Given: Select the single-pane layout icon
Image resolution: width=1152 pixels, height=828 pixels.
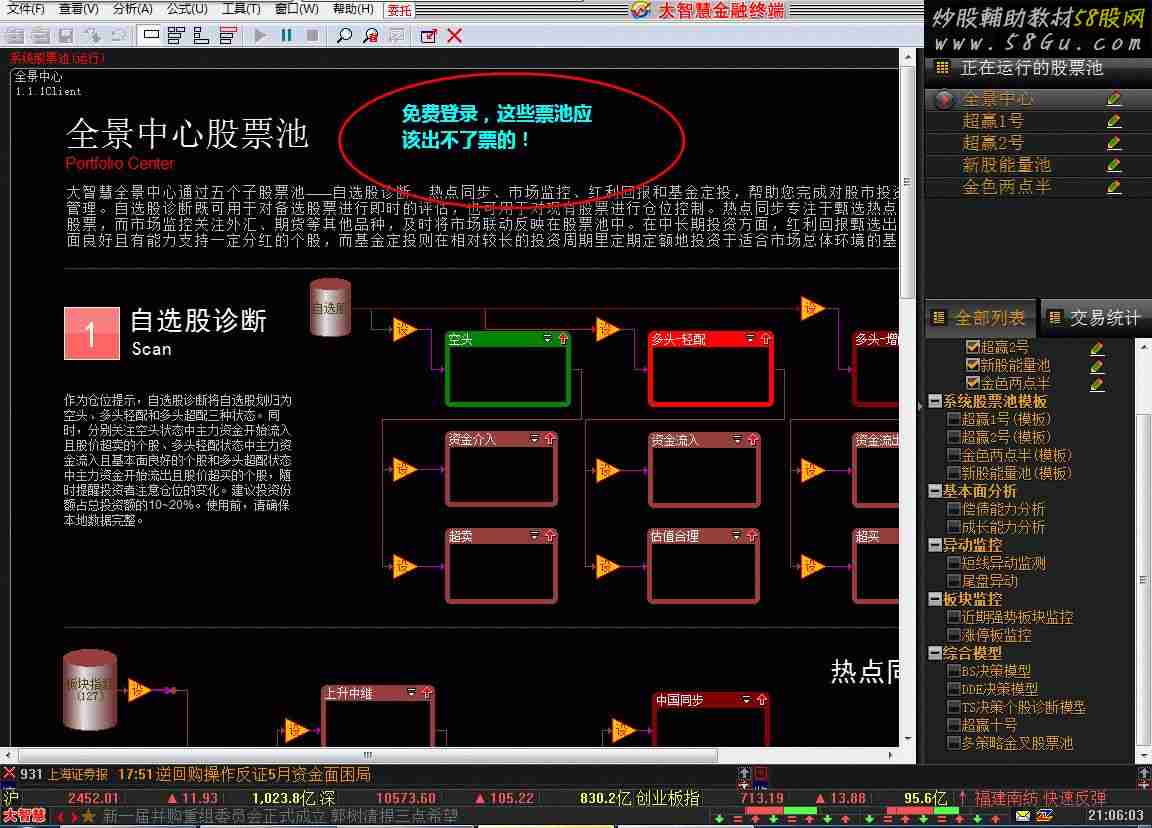Looking at the screenshot, I should 151,35.
